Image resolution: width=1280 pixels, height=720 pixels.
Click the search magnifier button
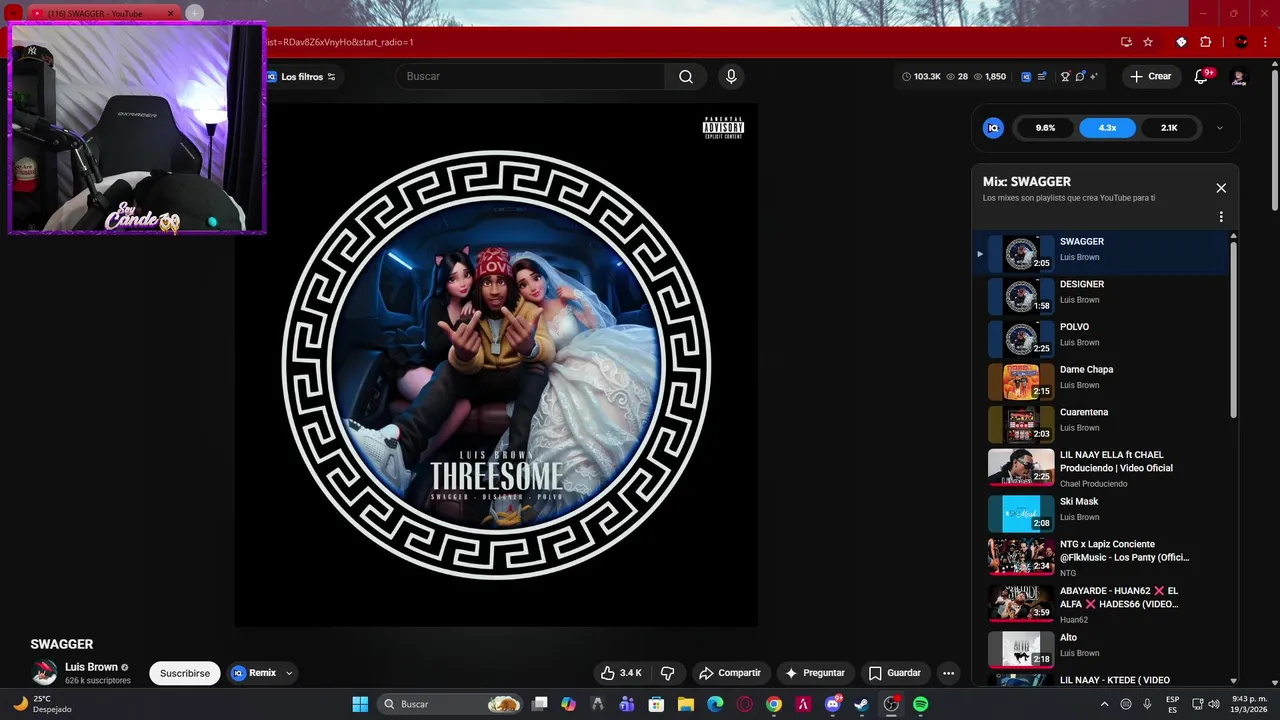pos(686,76)
